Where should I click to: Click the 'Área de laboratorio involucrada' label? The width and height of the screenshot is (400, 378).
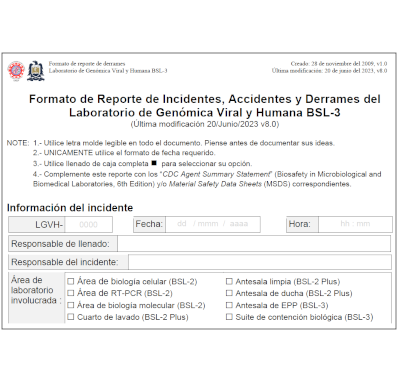pyautogui.click(x=36, y=290)
